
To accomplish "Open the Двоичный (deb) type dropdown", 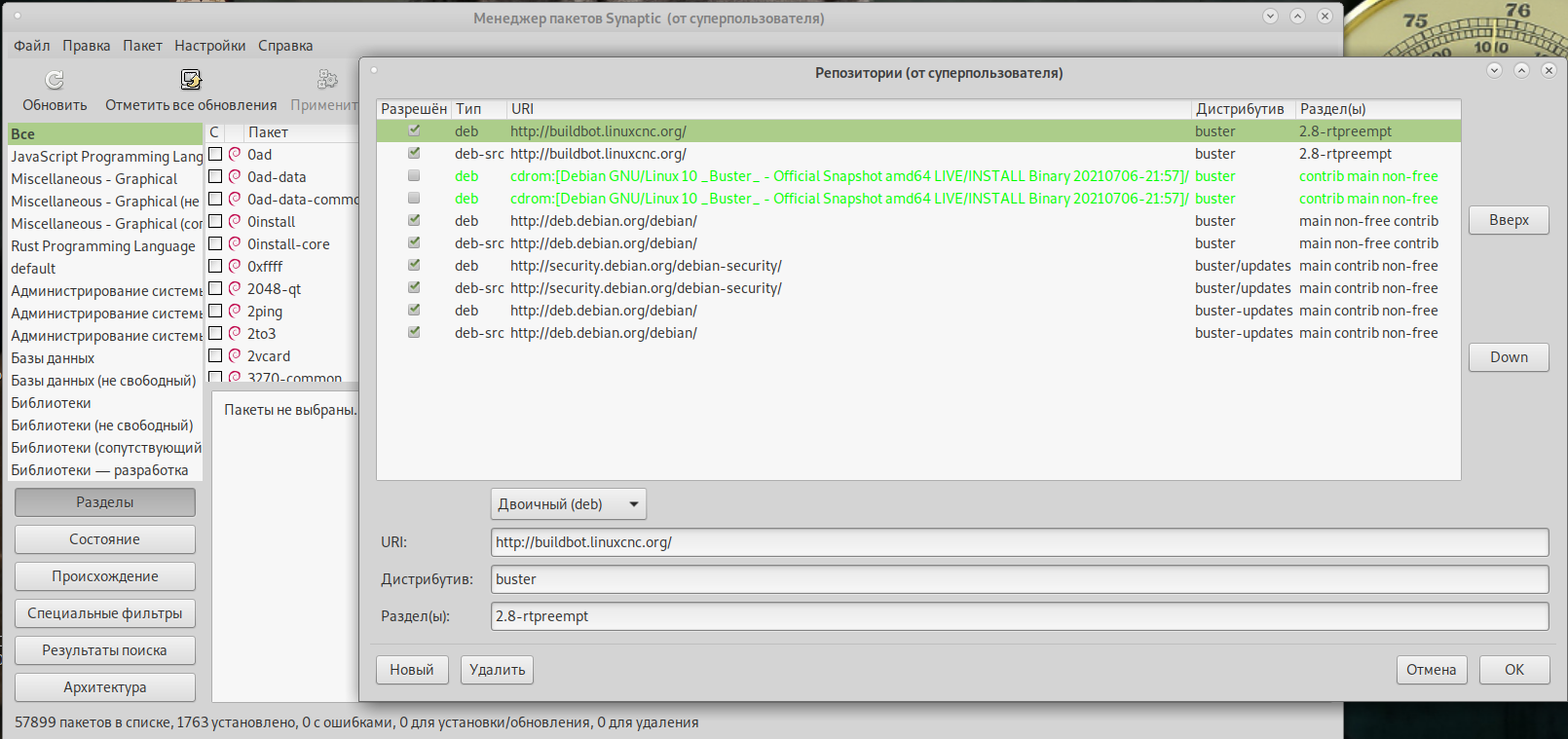I will pos(568,504).
